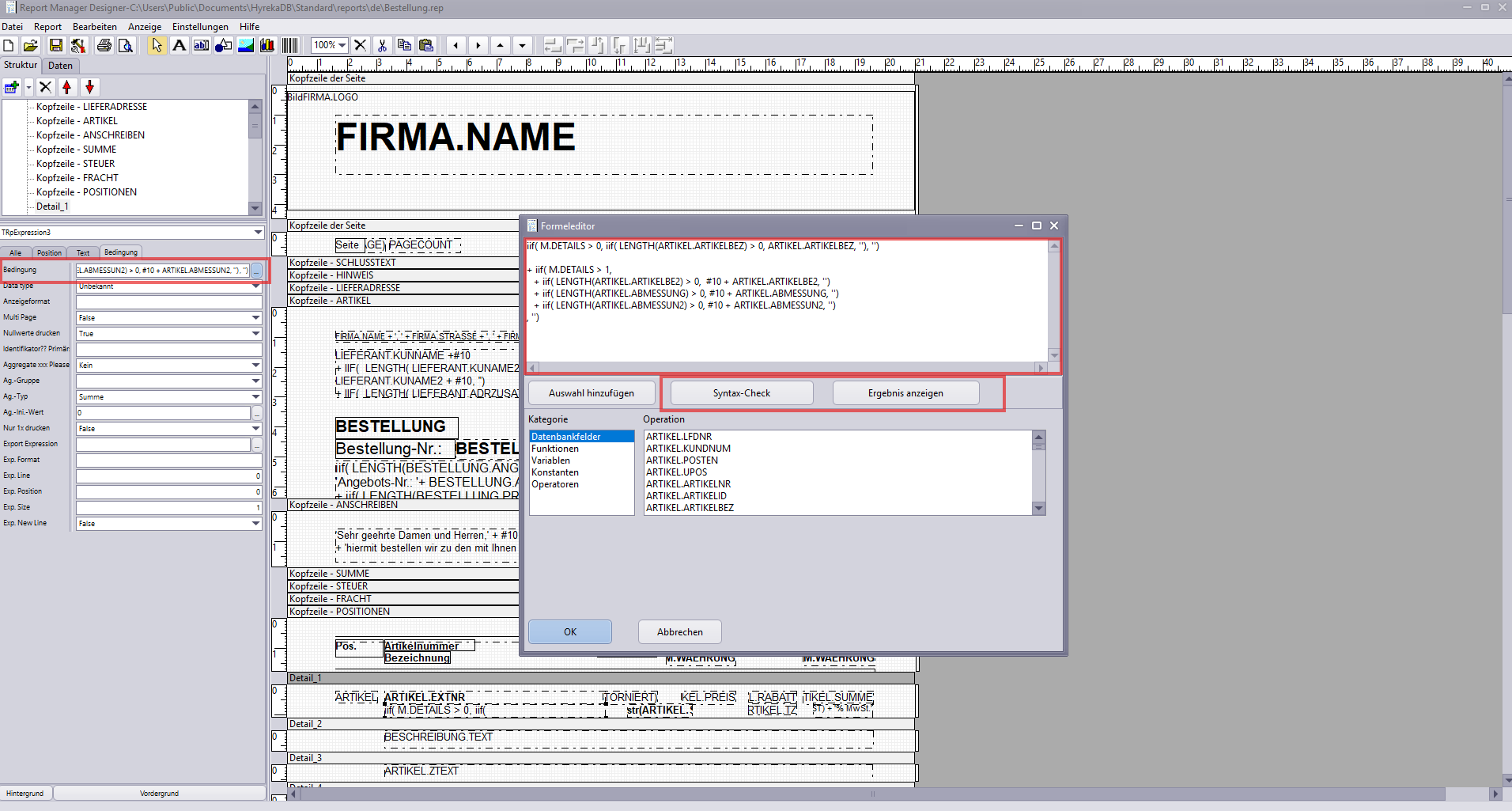Click the Ergebnis anzeigen button
Image resolution: width=1512 pixels, height=811 pixels.
(x=905, y=393)
